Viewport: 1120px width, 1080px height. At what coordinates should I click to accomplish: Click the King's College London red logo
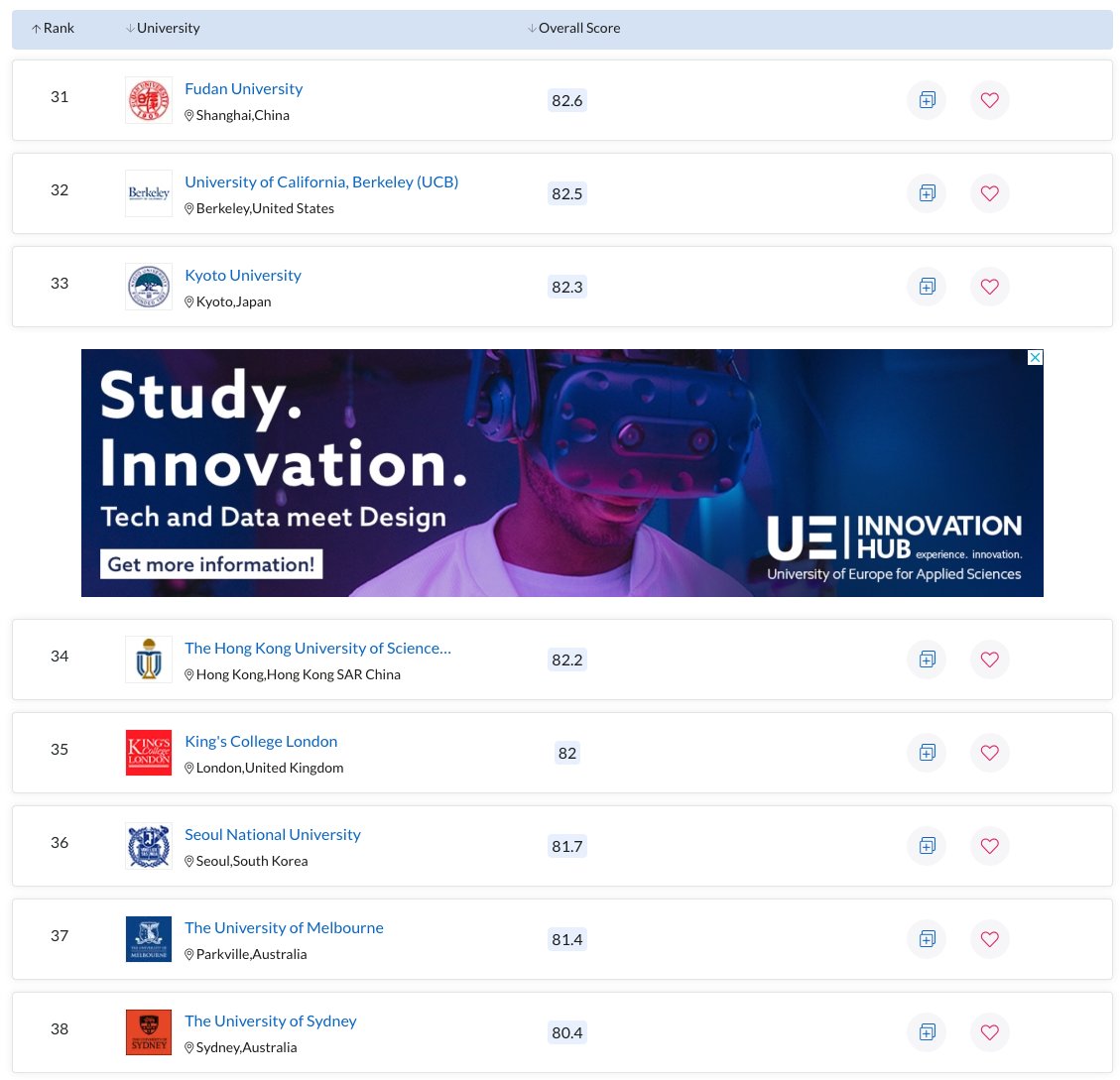coord(149,752)
